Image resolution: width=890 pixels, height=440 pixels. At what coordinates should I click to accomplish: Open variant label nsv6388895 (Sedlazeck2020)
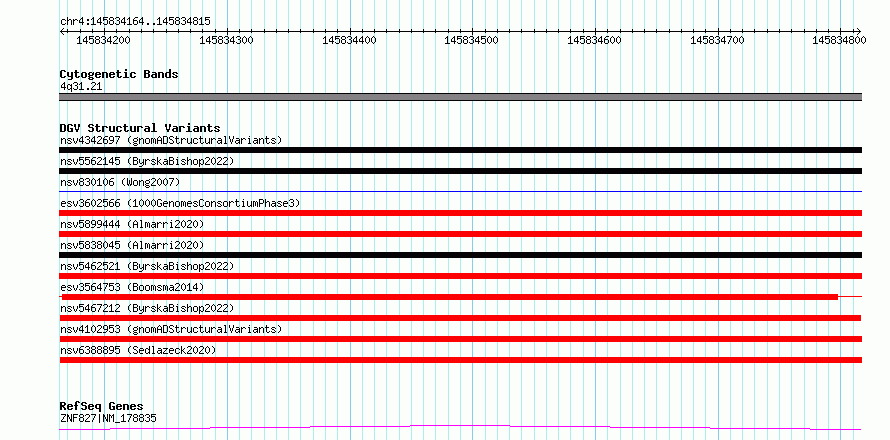pyautogui.click(x=138, y=350)
